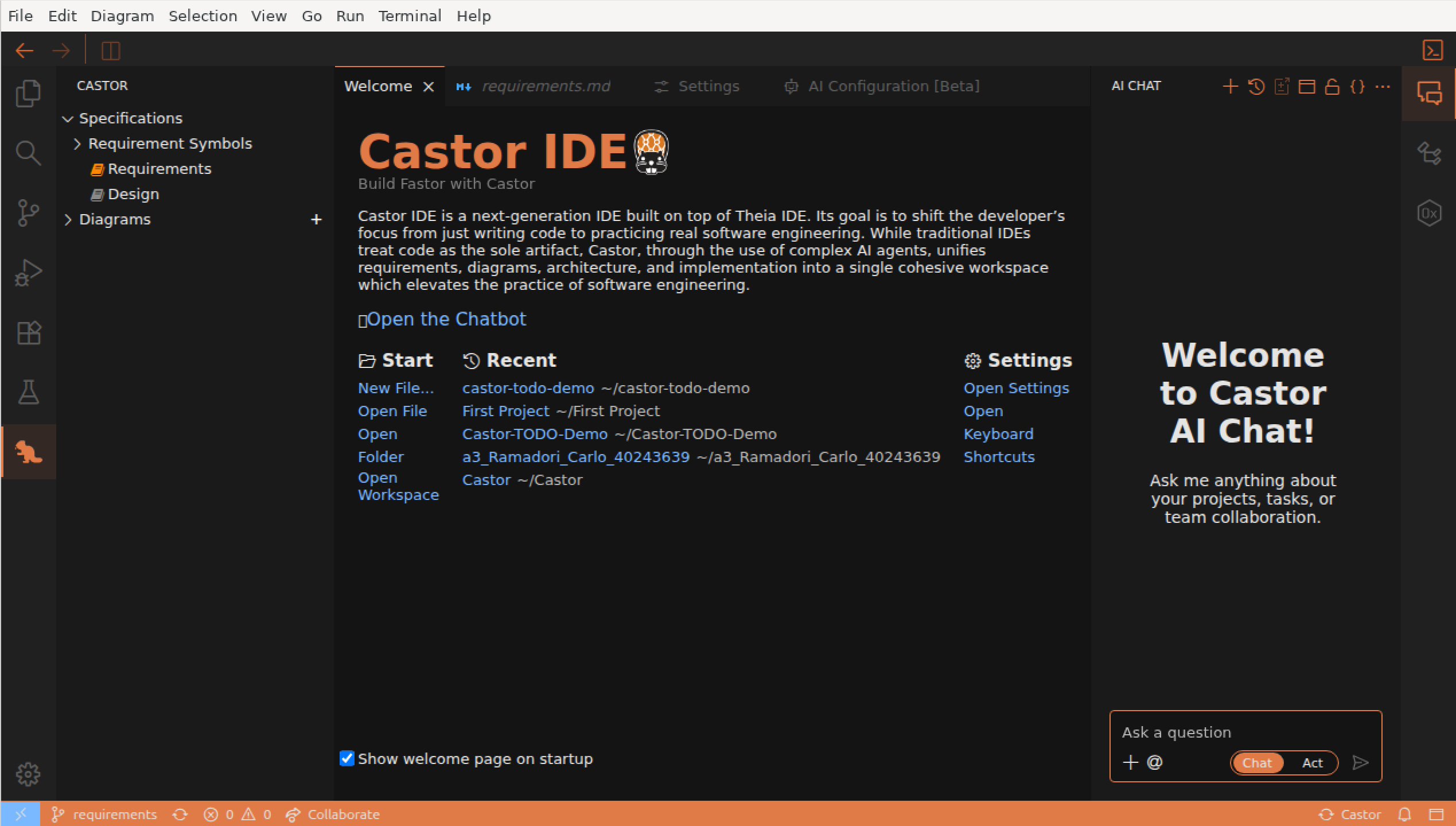
Task: Open recent project Castor-TODO-Demo
Action: pos(534,433)
